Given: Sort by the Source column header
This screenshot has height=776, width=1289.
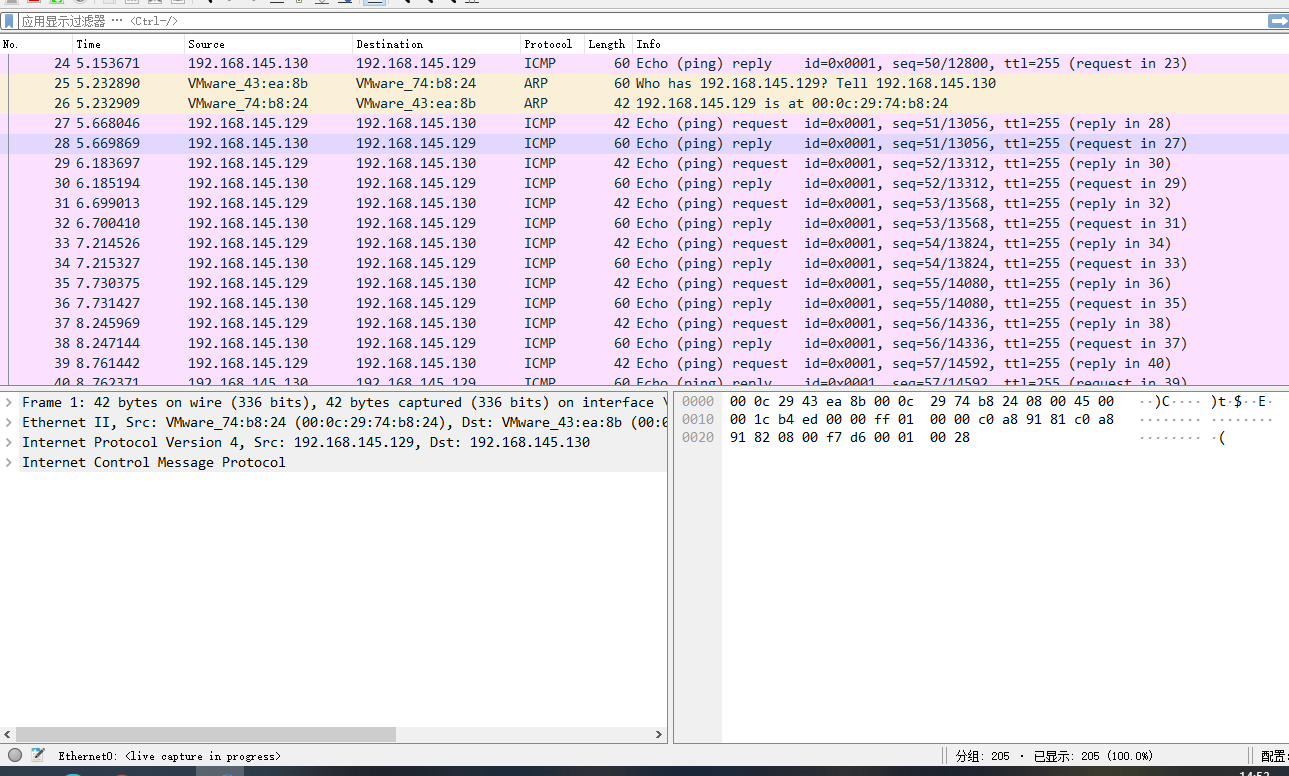Looking at the screenshot, I should click(x=268, y=44).
